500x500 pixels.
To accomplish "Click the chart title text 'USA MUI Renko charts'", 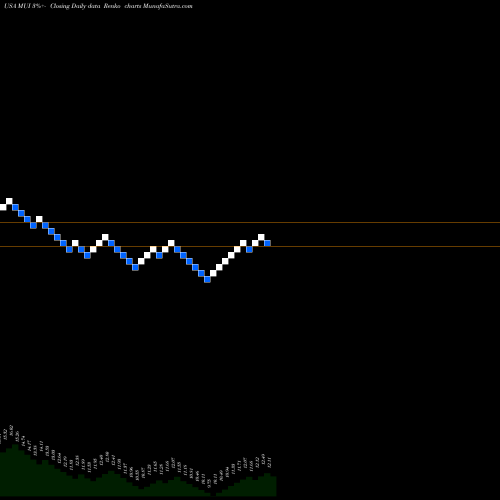I will pyautogui.click(x=98, y=6).
